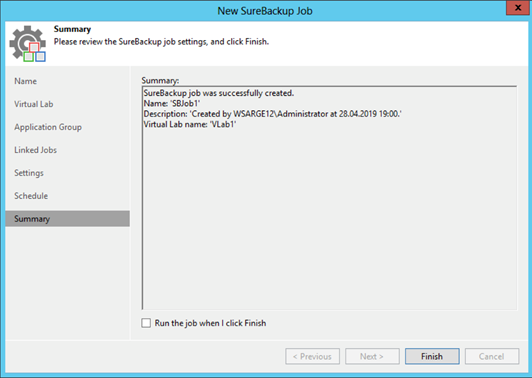The image size is (532, 378).
Task: Click the Summary label above the text box
Action: click(x=160, y=80)
